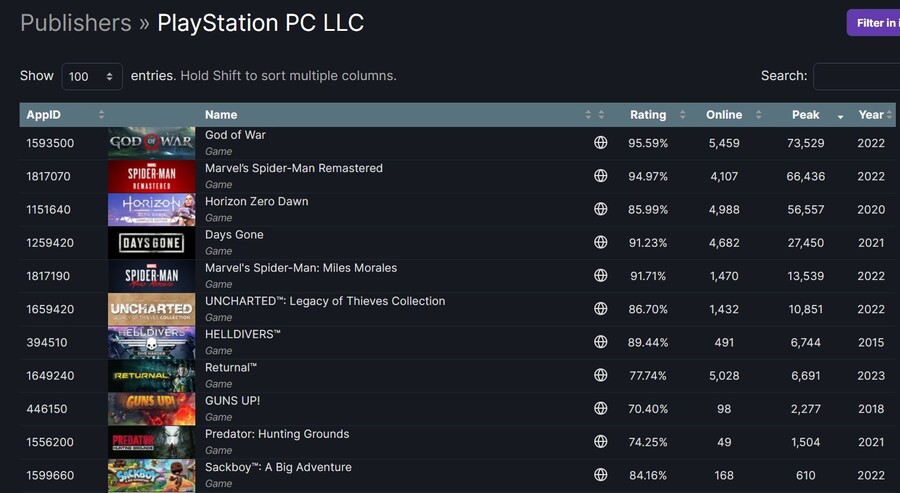Click globe icon in GUNS UP! row

tap(601, 408)
